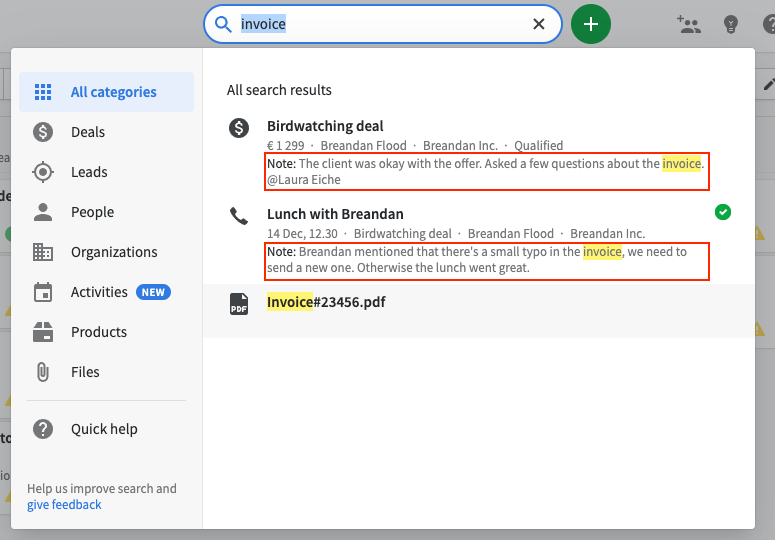Filter results by Activities
The width and height of the screenshot is (775, 540).
point(106,292)
